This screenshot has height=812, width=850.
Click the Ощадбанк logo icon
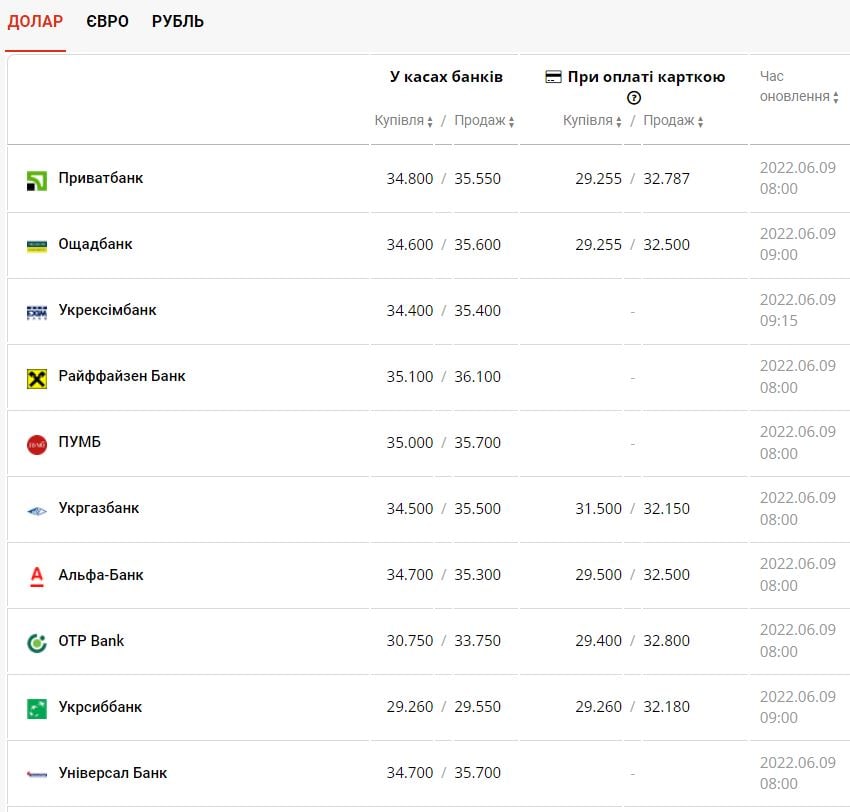37,245
